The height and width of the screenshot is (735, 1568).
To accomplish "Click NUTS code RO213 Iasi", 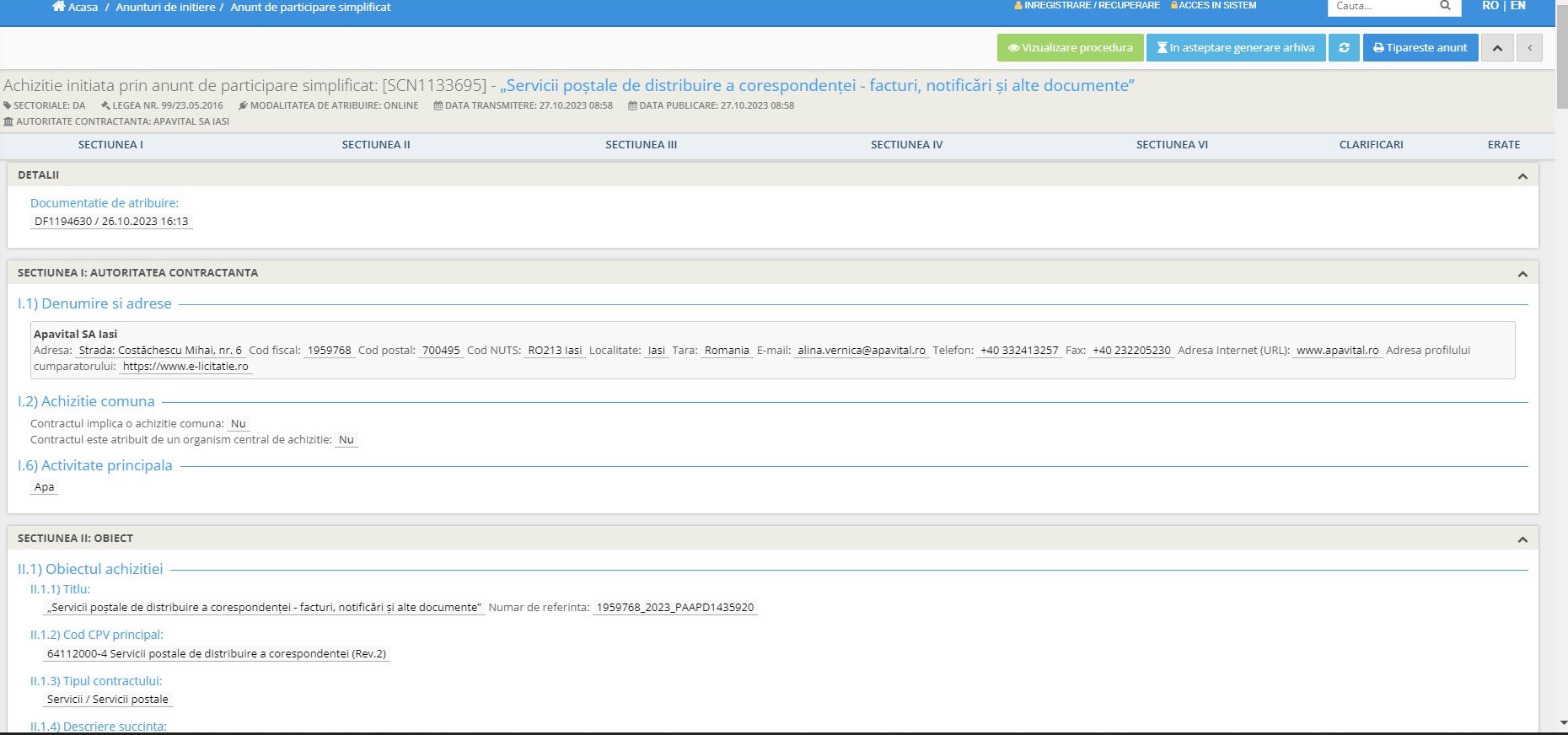I will (555, 351).
